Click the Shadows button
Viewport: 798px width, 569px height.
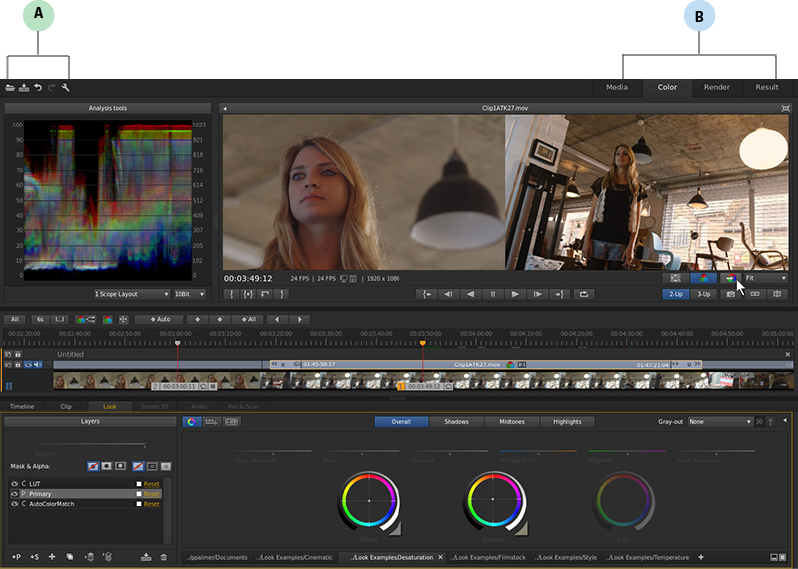(x=455, y=422)
